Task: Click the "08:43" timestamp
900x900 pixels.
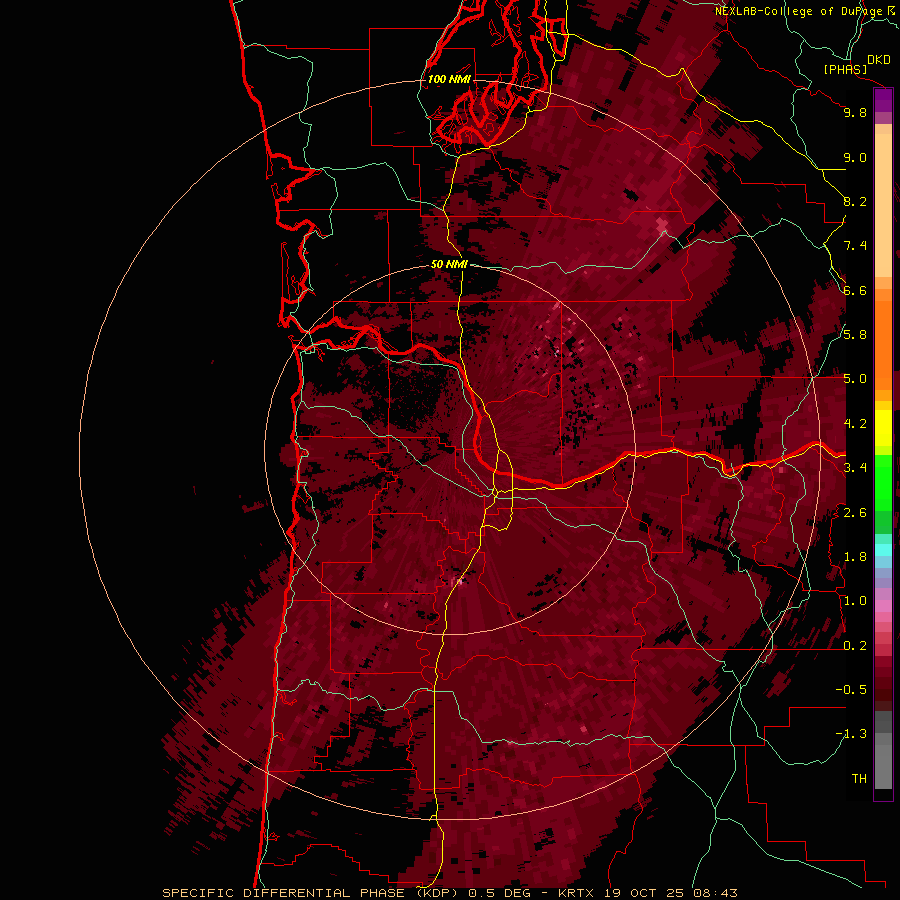Action: (x=715, y=893)
